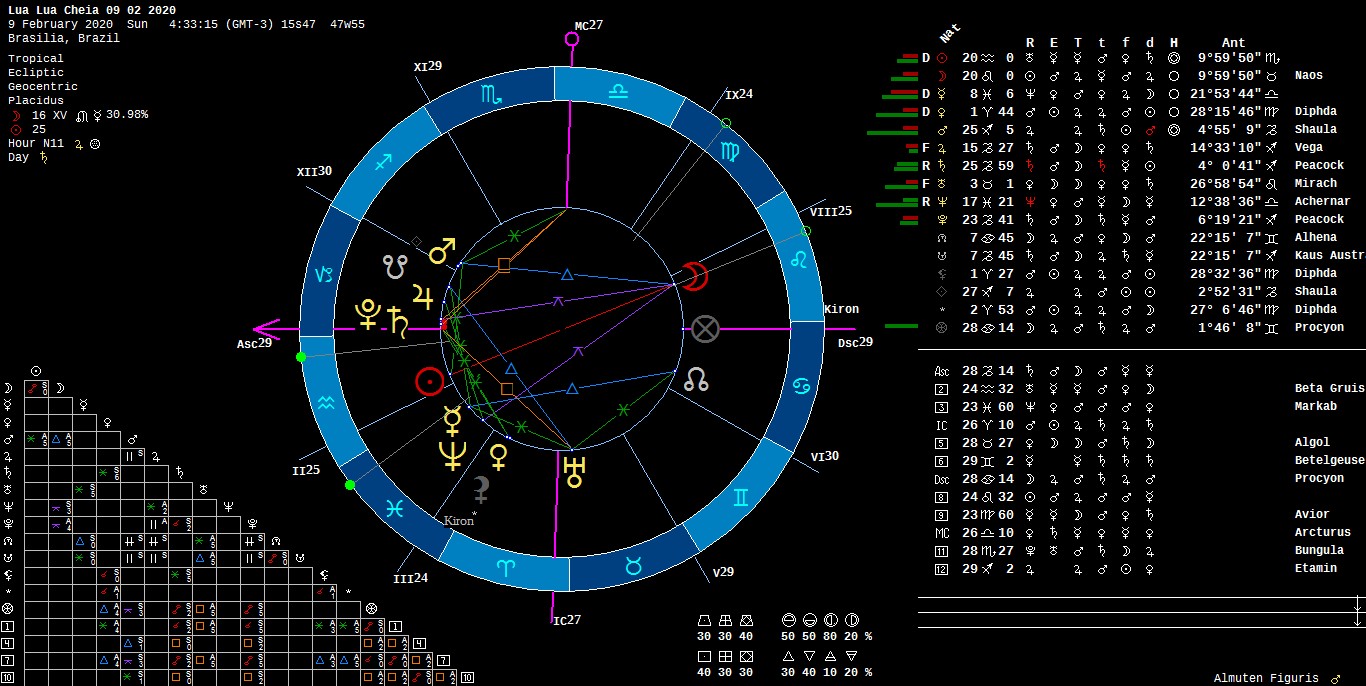The width and height of the screenshot is (1366, 686).
Task: Click the Naos star name in the table
Action: coord(1308,75)
